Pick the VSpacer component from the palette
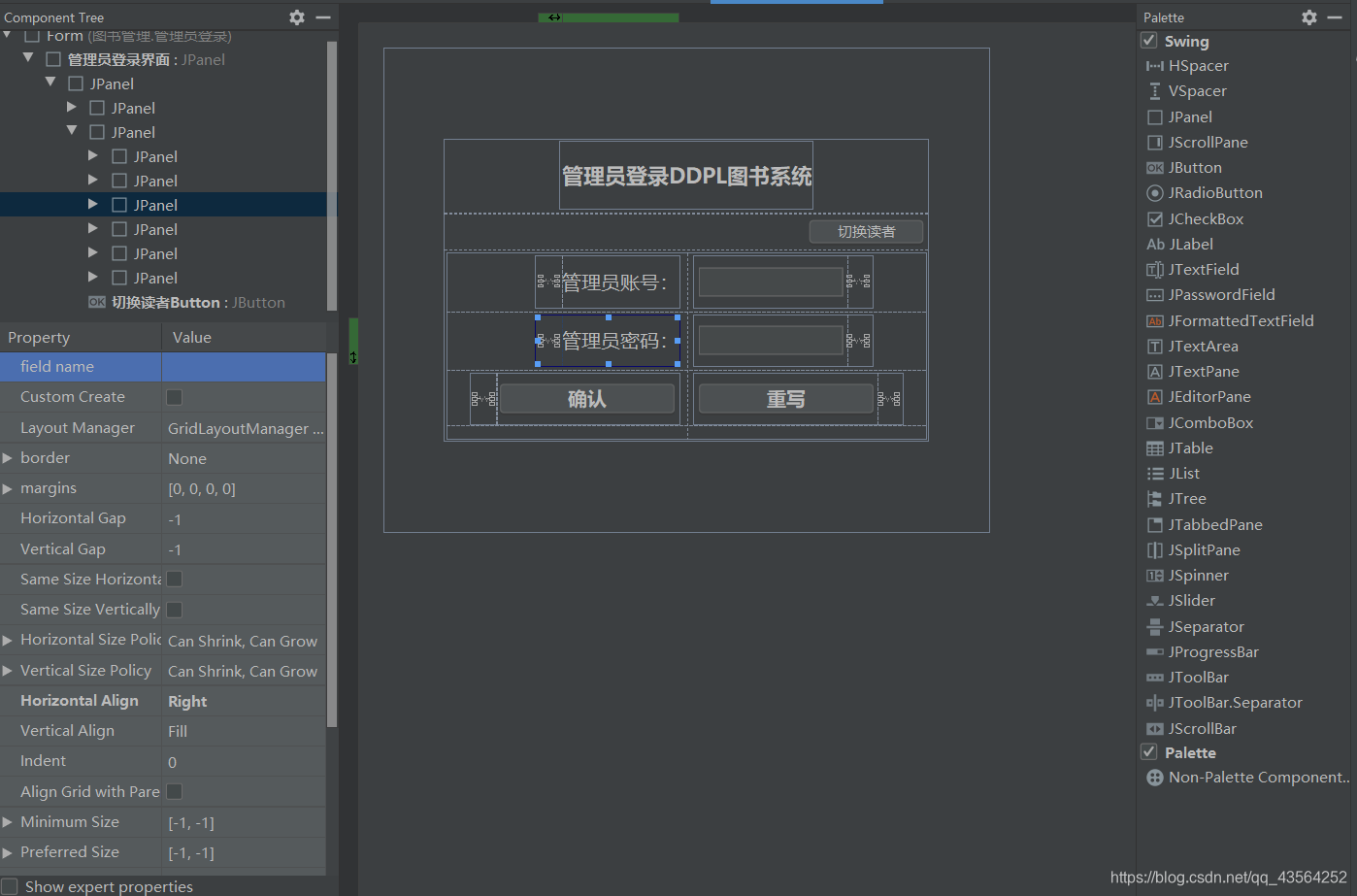This screenshot has width=1357, height=896. [x=1186, y=91]
